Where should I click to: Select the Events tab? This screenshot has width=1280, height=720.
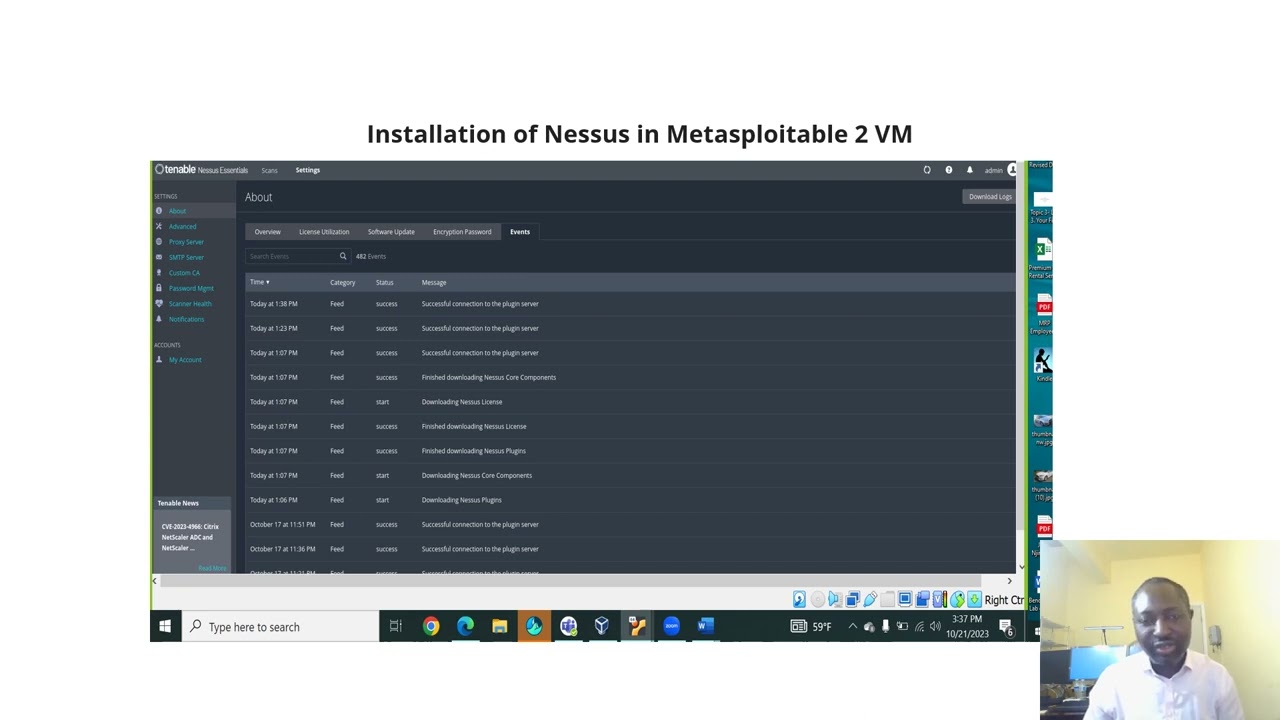tap(520, 232)
